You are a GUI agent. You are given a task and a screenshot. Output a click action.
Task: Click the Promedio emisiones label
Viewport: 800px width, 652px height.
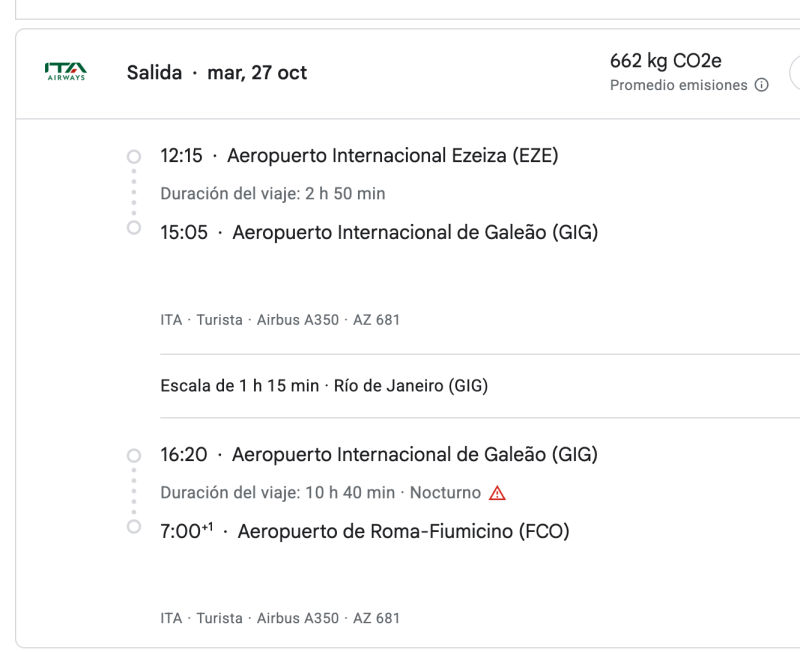pos(679,85)
